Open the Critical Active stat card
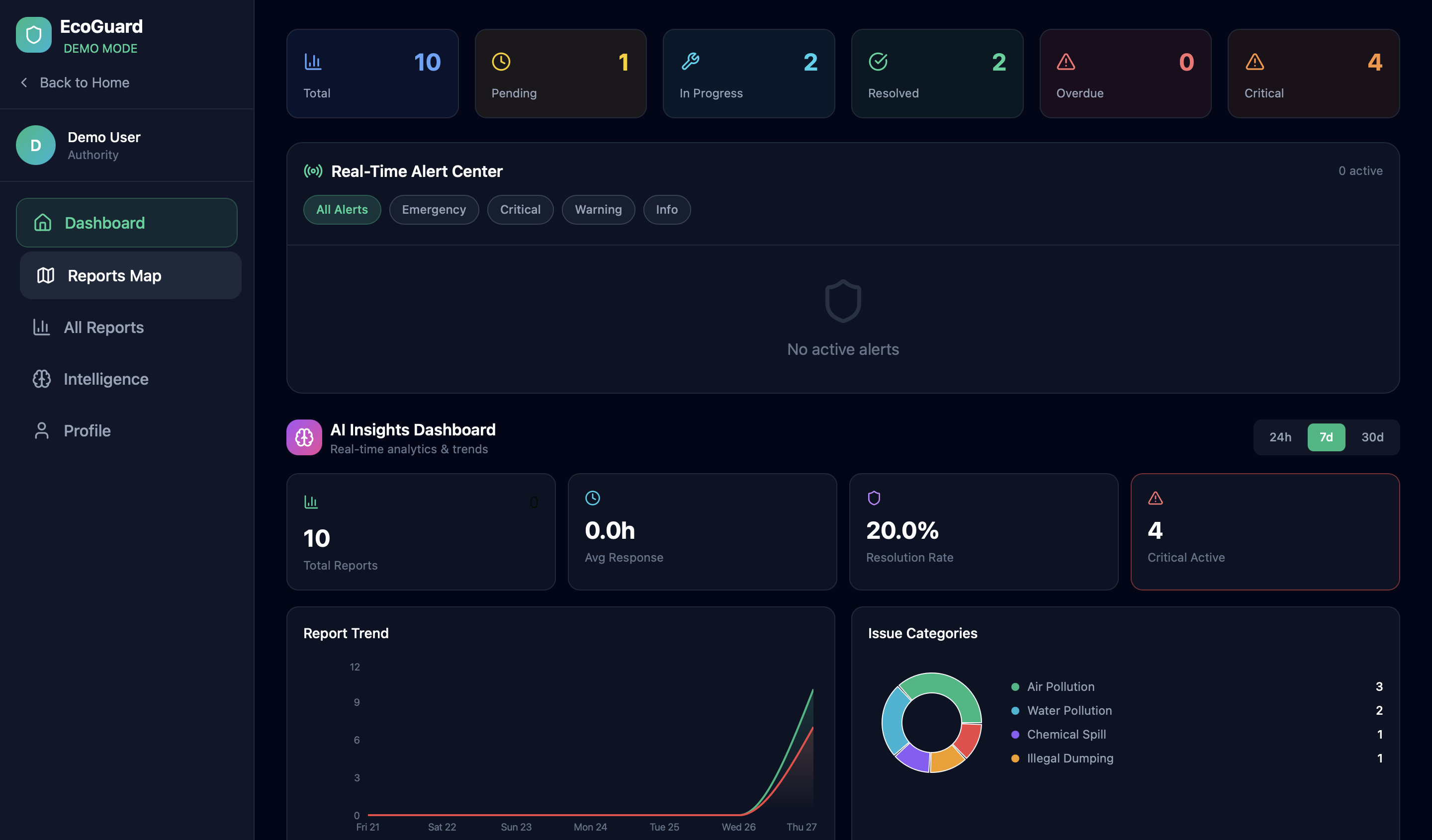Viewport: 1432px width, 840px height. click(1265, 532)
